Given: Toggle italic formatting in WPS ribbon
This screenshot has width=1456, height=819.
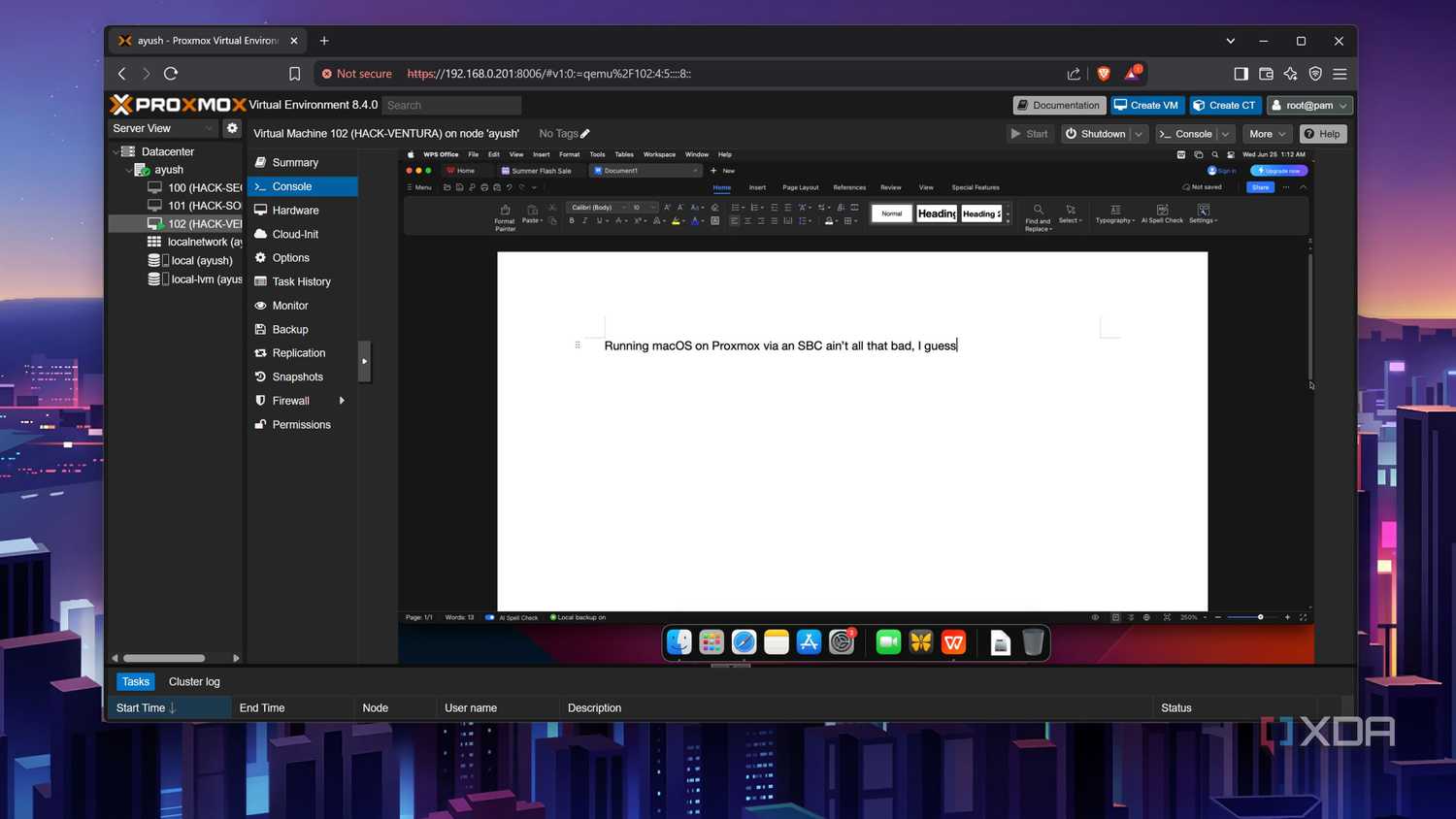Looking at the screenshot, I should (584, 221).
